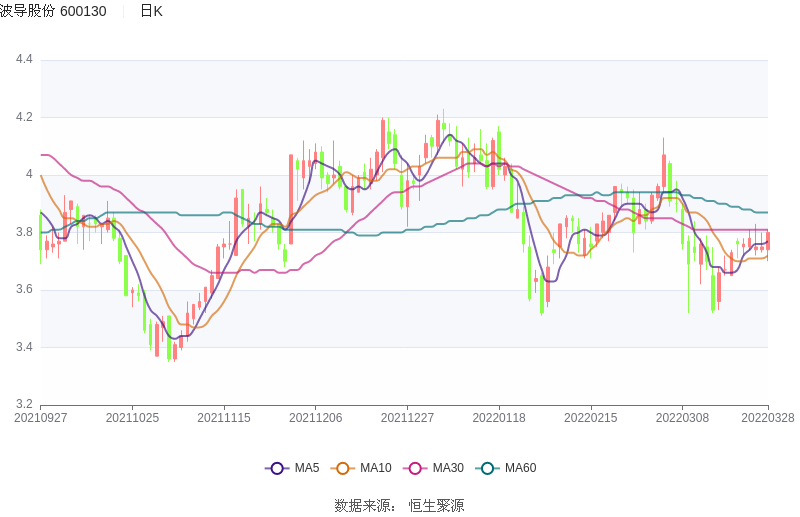The width and height of the screenshot is (800, 517).
Task: Hide MA60 line using its legend text
Action: pyautogui.click(x=520, y=468)
